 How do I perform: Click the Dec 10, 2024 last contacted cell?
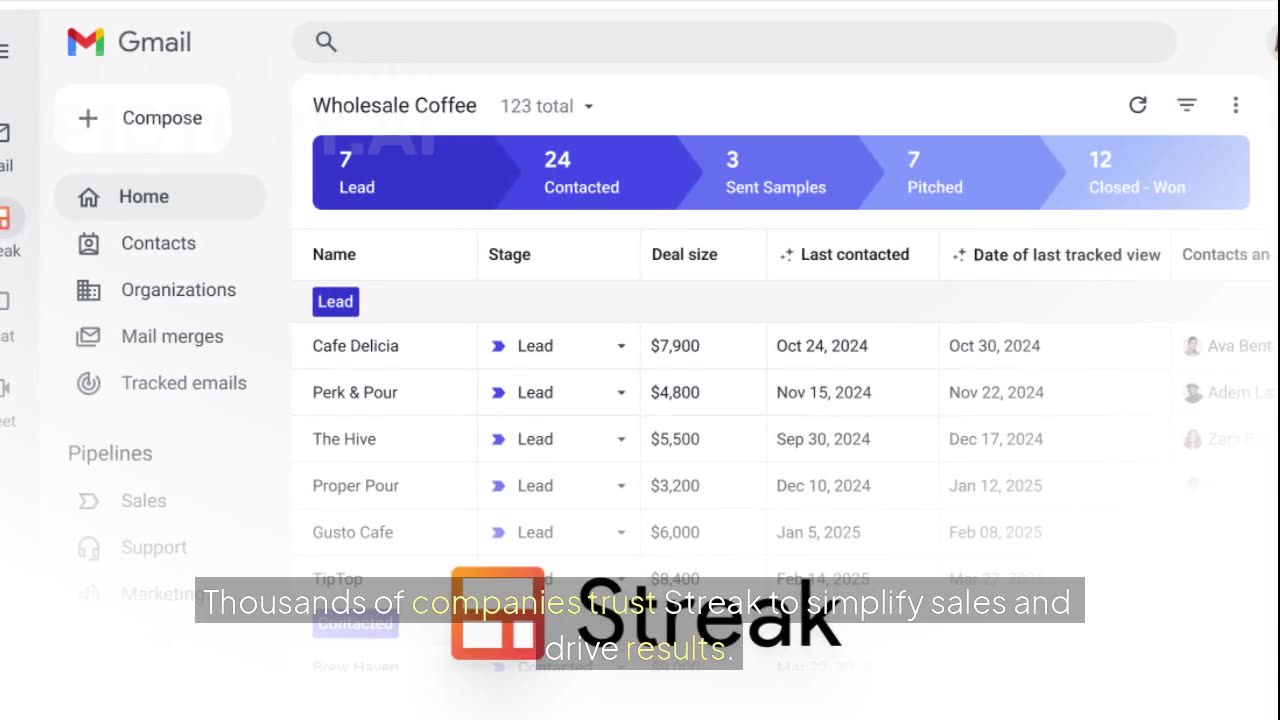point(823,486)
